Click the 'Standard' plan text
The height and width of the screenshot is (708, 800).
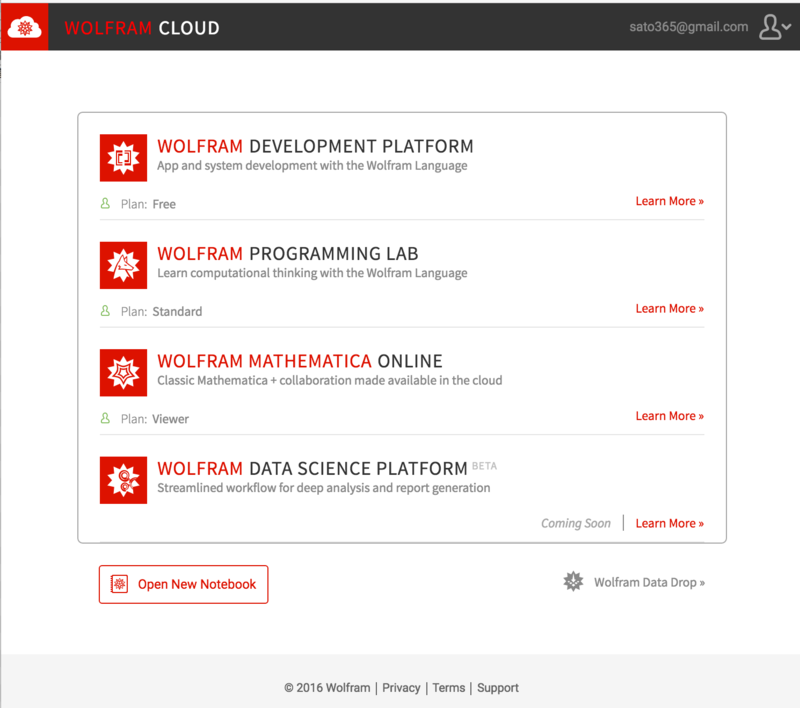click(x=177, y=311)
